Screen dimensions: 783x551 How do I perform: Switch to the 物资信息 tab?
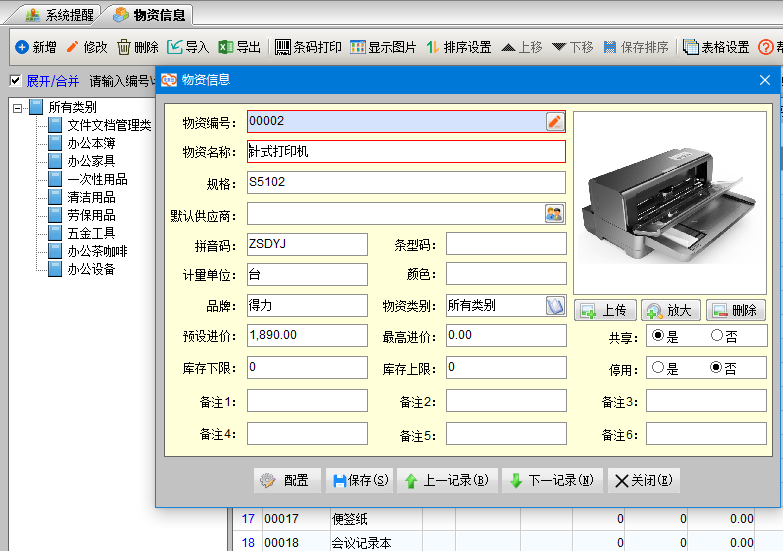tap(150, 14)
